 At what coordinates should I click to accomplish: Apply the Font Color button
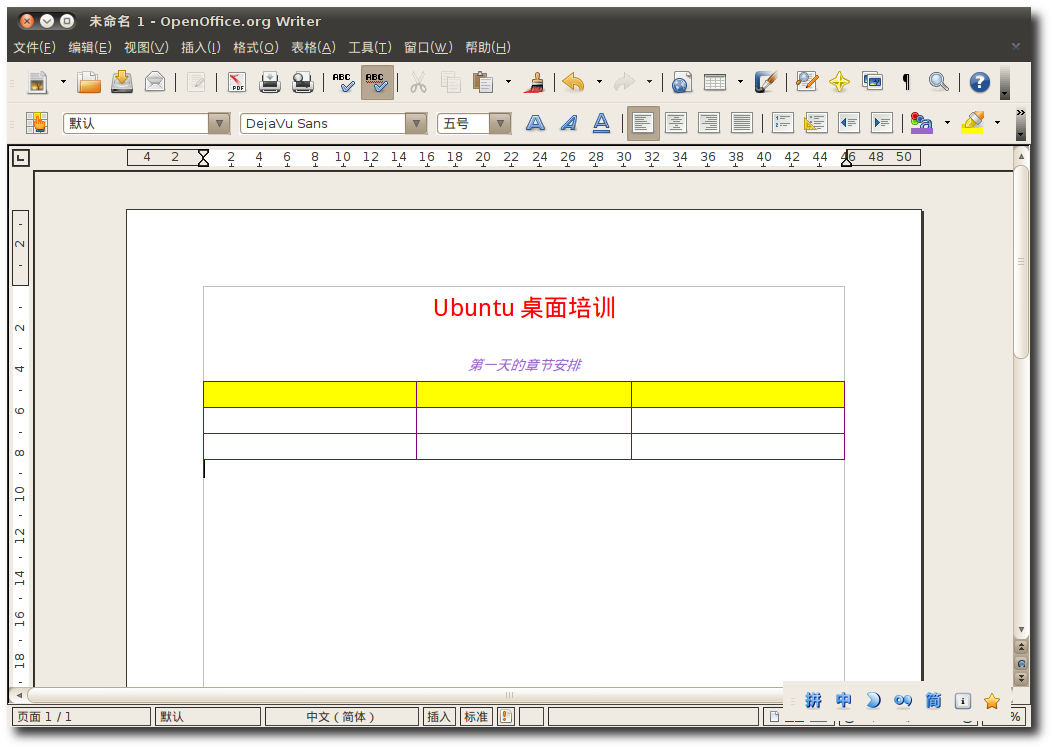click(x=922, y=123)
